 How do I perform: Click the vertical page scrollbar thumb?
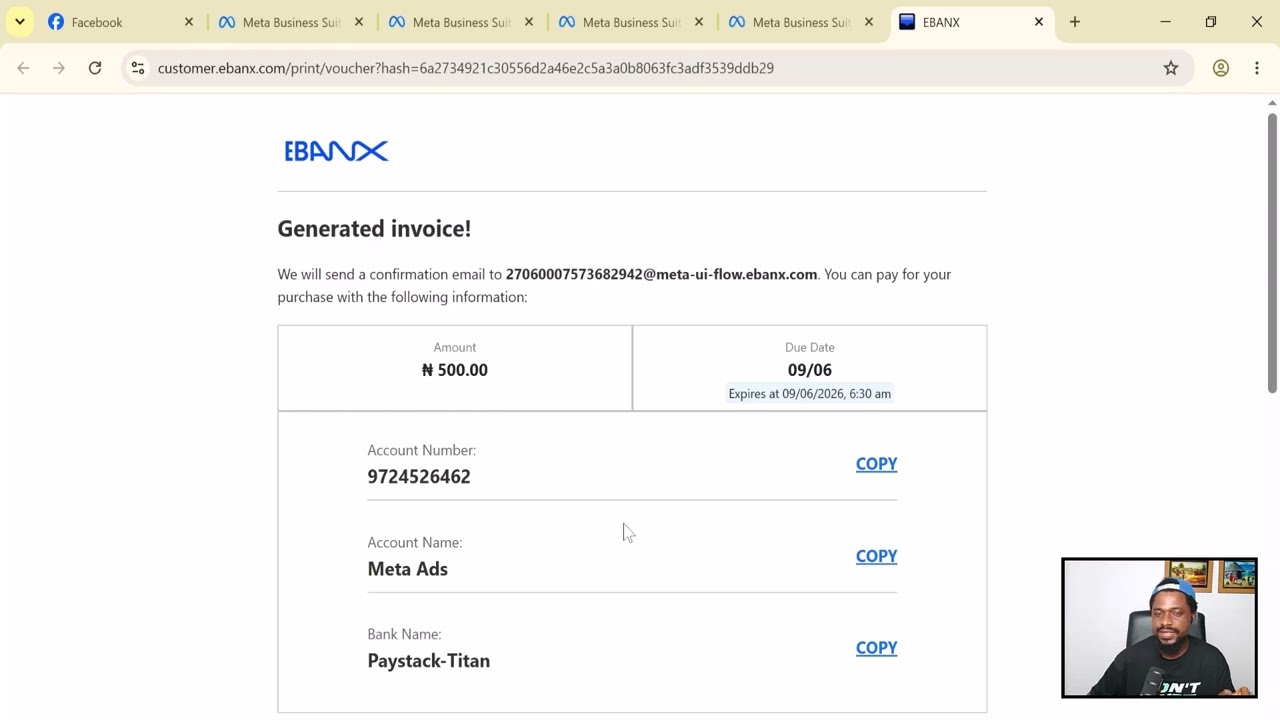(1272, 252)
